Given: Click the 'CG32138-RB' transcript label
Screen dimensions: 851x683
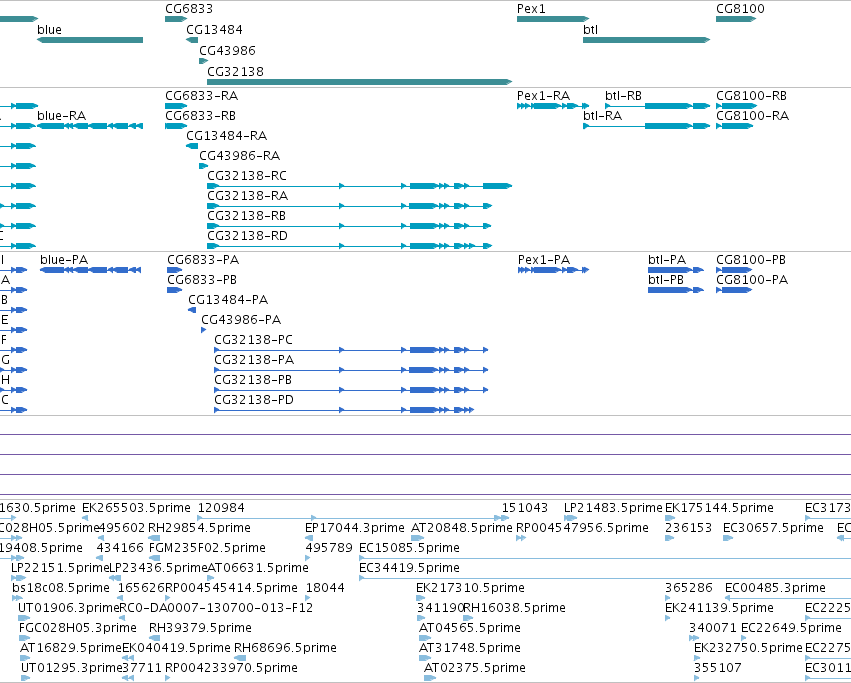Looking at the screenshot, I should pyautogui.click(x=246, y=216).
